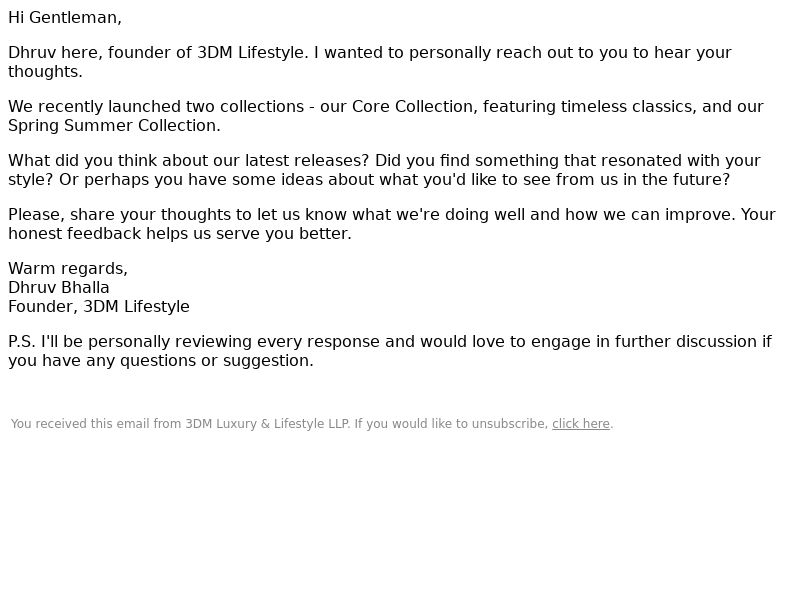Viewport: 800px width, 600px height.
Task: Click the 'P.S.' at the start of the postscript
Action: [x=22, y=342]
